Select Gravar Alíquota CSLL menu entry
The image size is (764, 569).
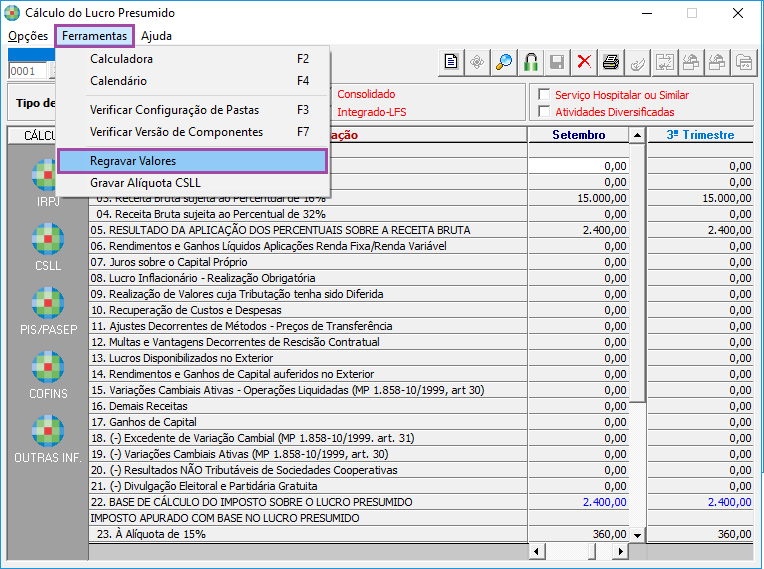tap(193, 183)
